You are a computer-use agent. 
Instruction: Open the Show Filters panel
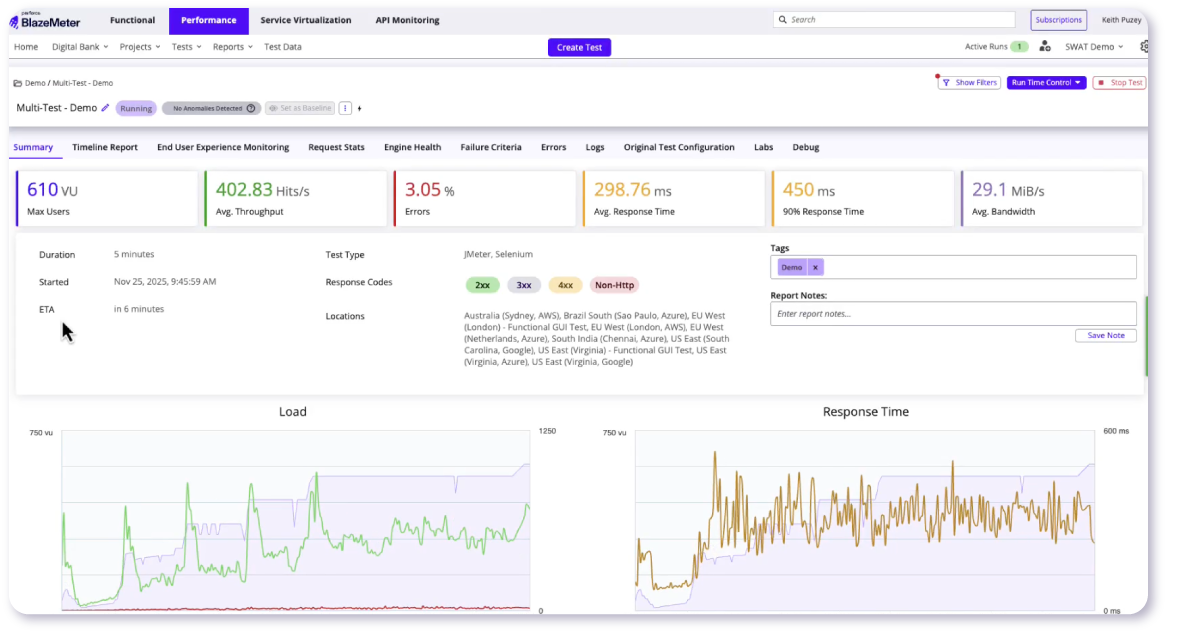[968, 83]
